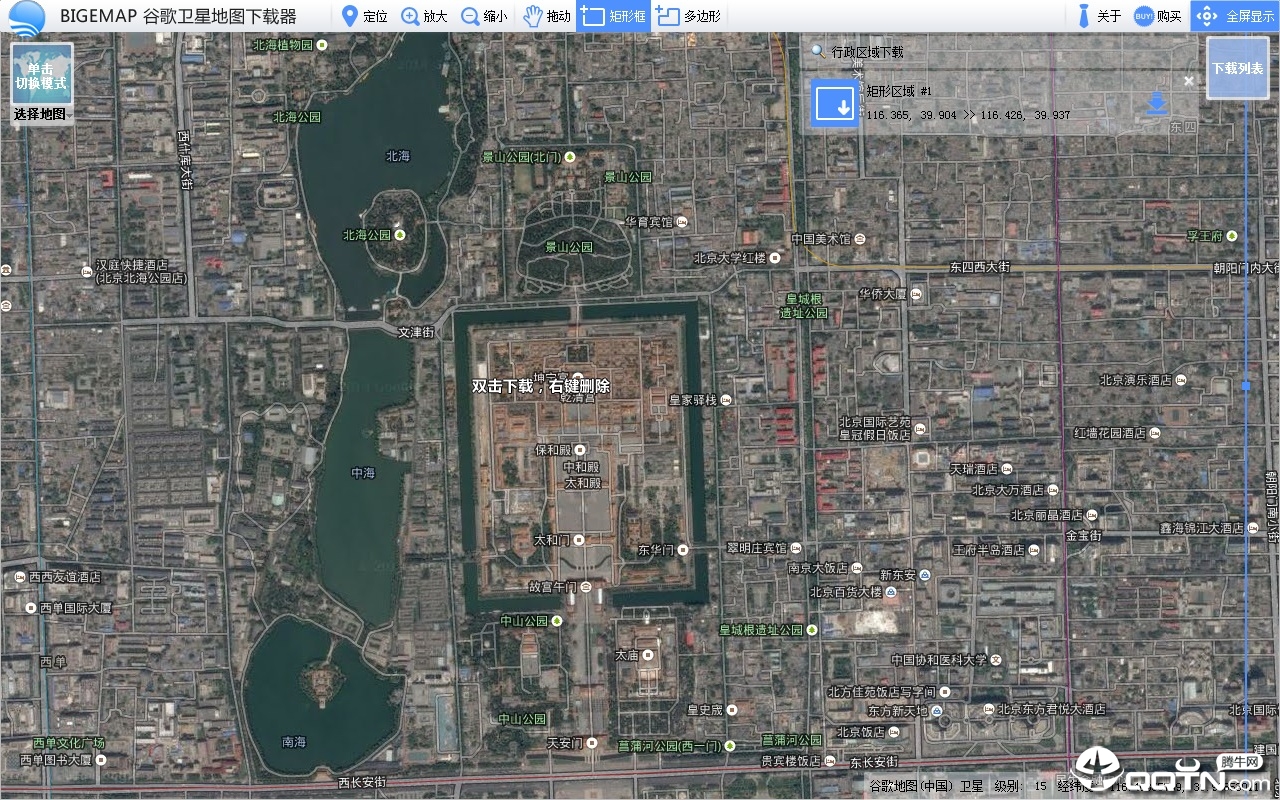Viewport: 1280px width, 800px height.
Task: Close the 矩形区域 #1 panel
Action: [1189, 80]
